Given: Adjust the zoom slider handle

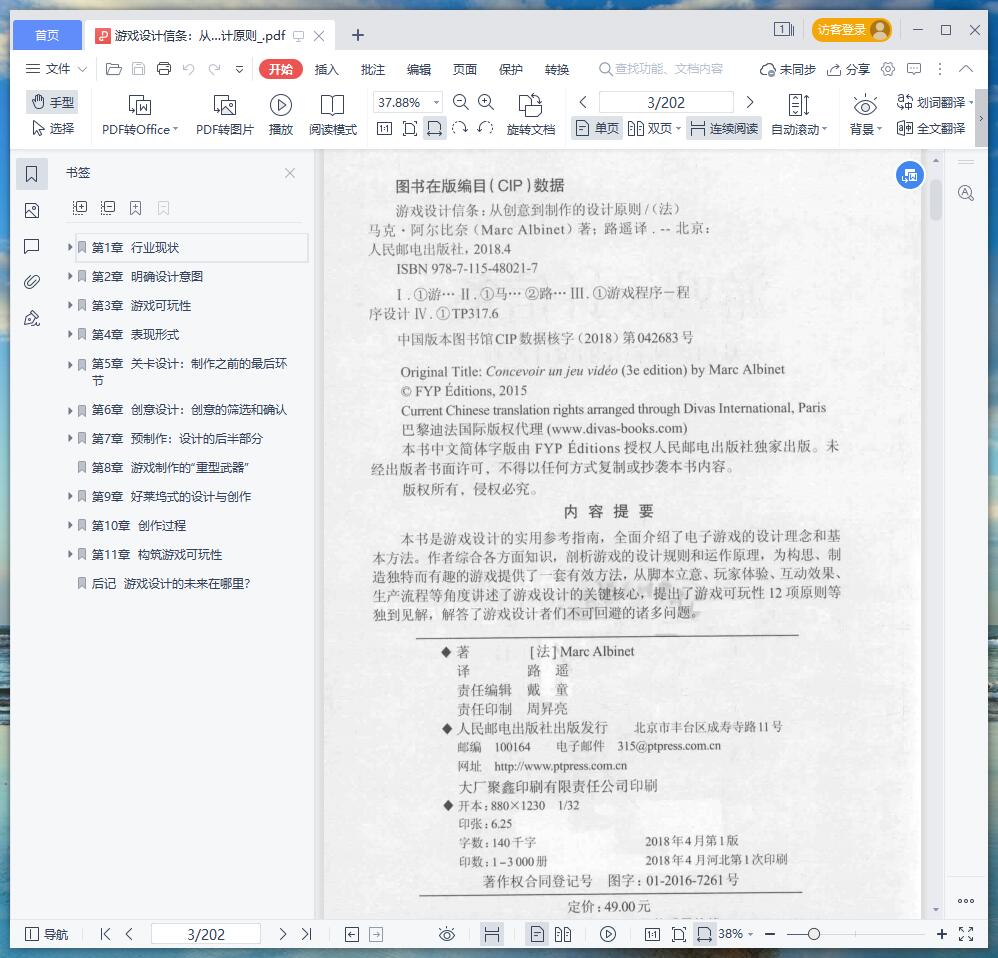Looking at the screenshot, I should (x=813, y=934).
